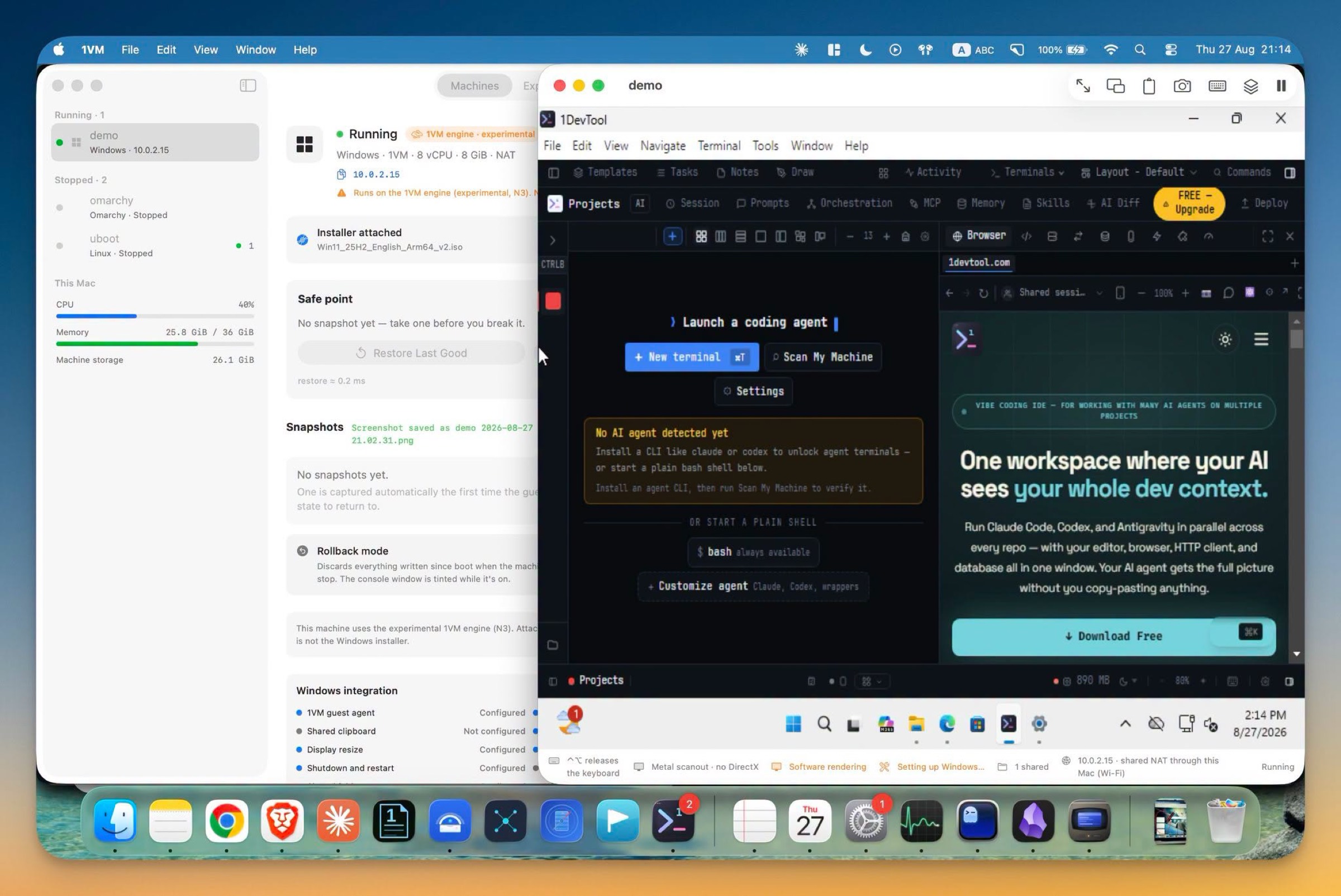Open Settings button below Launch a coding agent

pyautogui.click(x=753, y=392)
